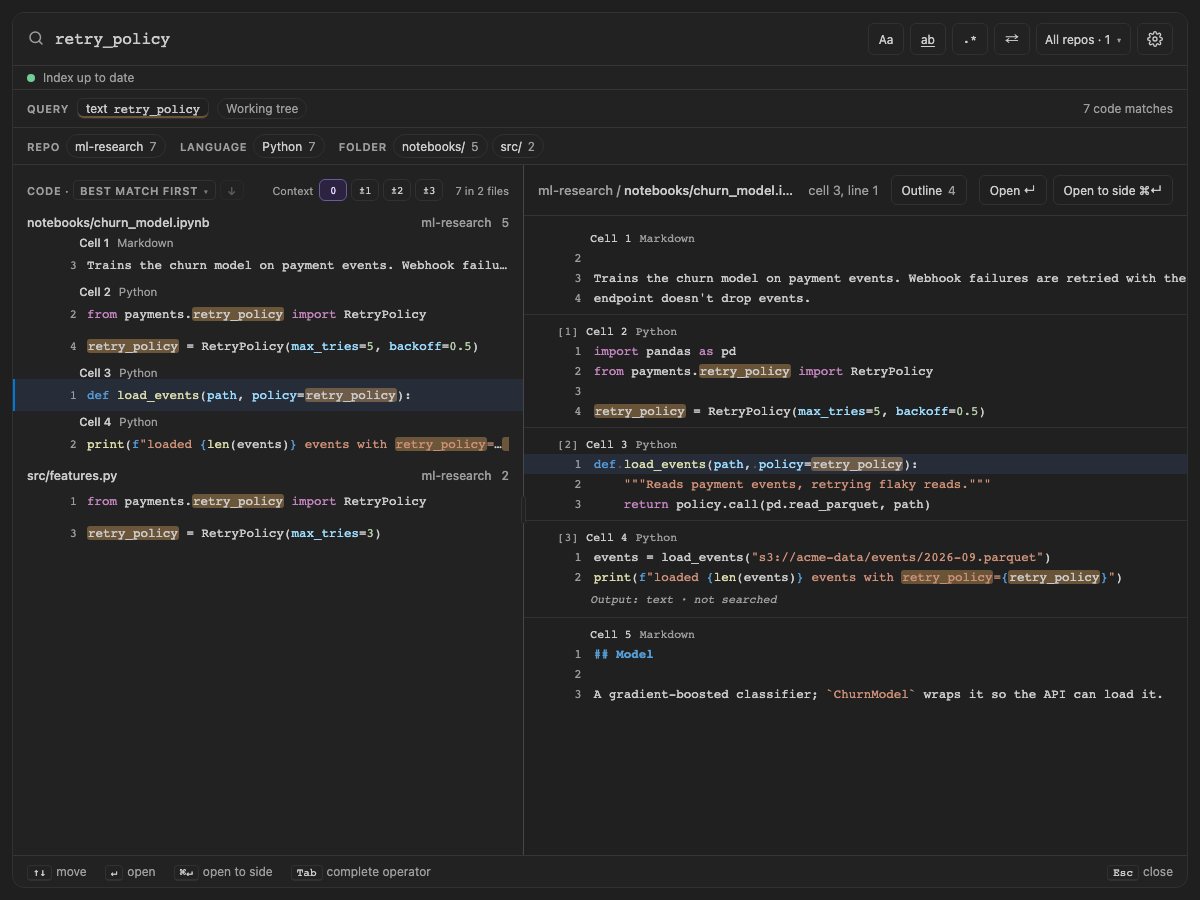Click 'import pandas as pd' preview line
This screenshot has height=900, width=1200.
[665, 352]
